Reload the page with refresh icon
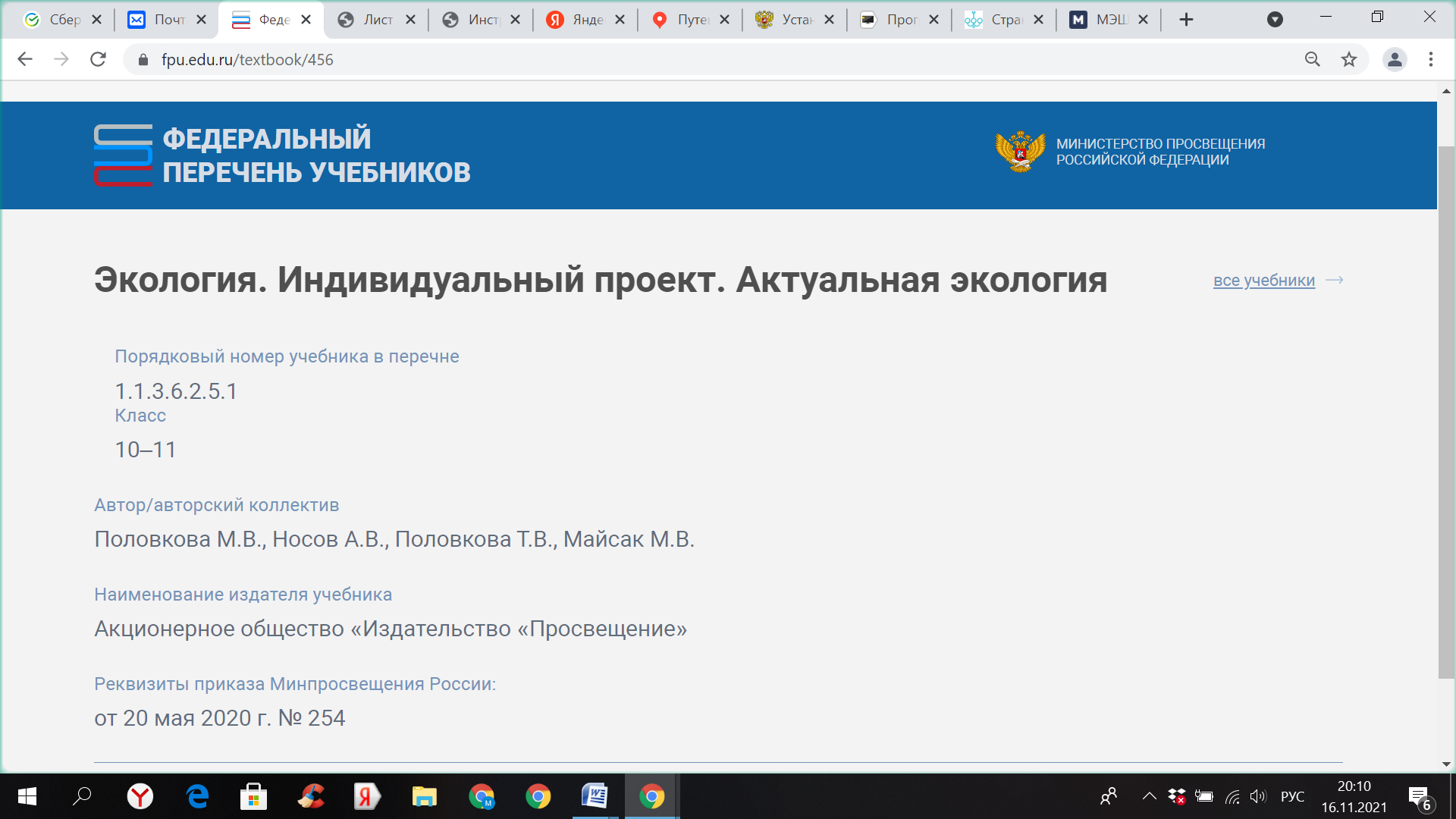The width and height of the screenshot is (1456, 819). (x=98, y=59)
